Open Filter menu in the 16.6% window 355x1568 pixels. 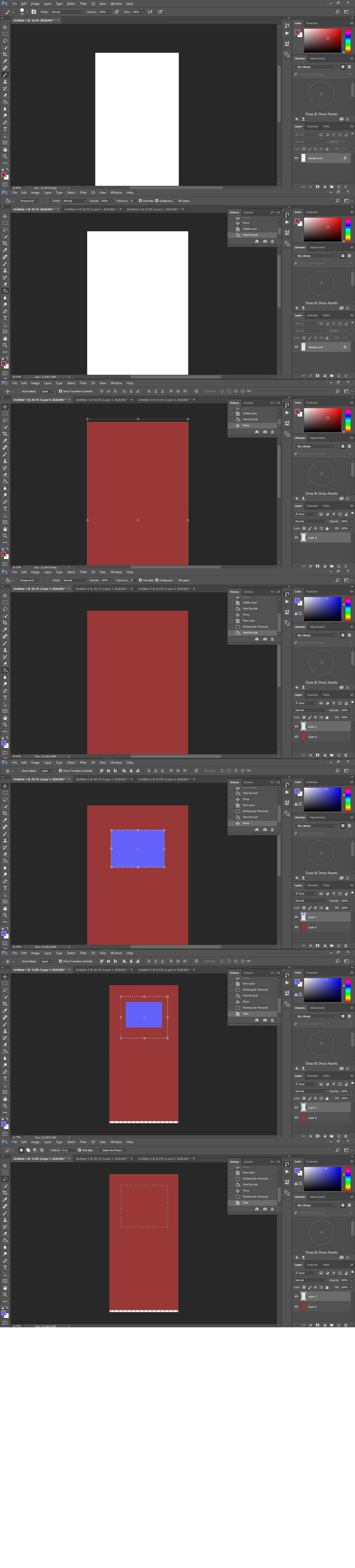click(83, 4)
